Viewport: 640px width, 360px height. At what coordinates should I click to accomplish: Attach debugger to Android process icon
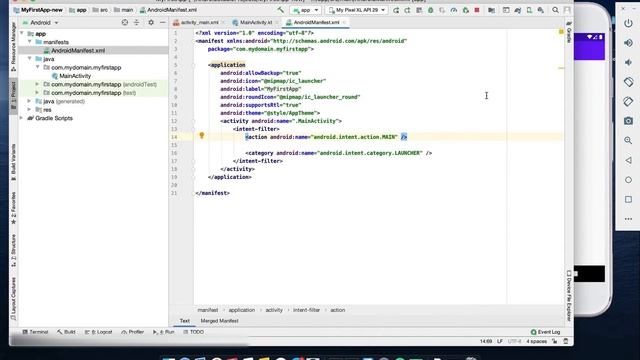point(465,10)
